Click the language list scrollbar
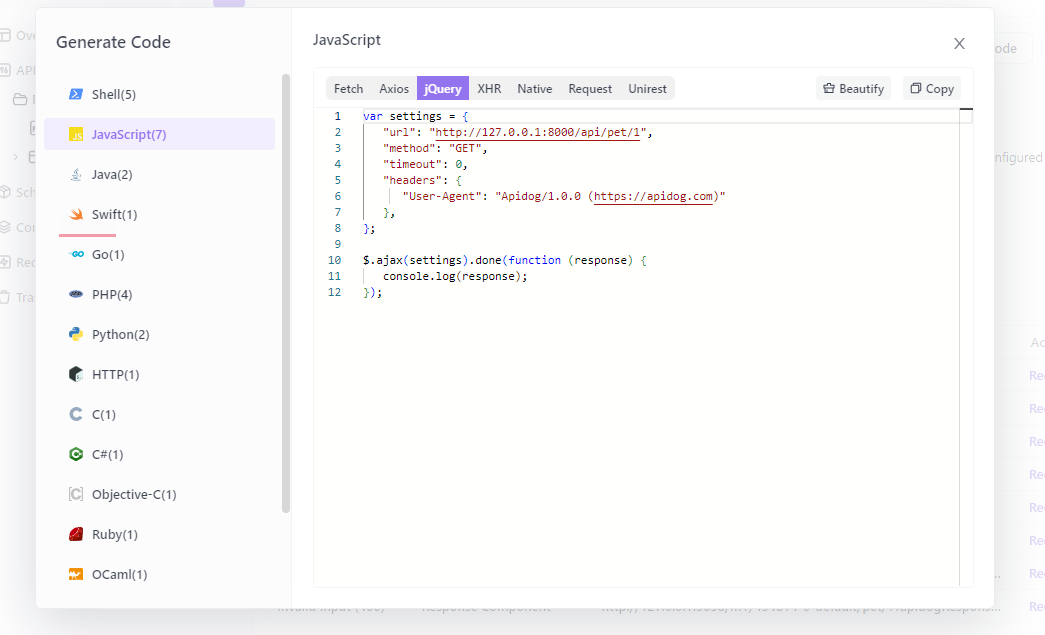Image resolution: width=1045 pixels, height=635 pixels. click(286, 293)
